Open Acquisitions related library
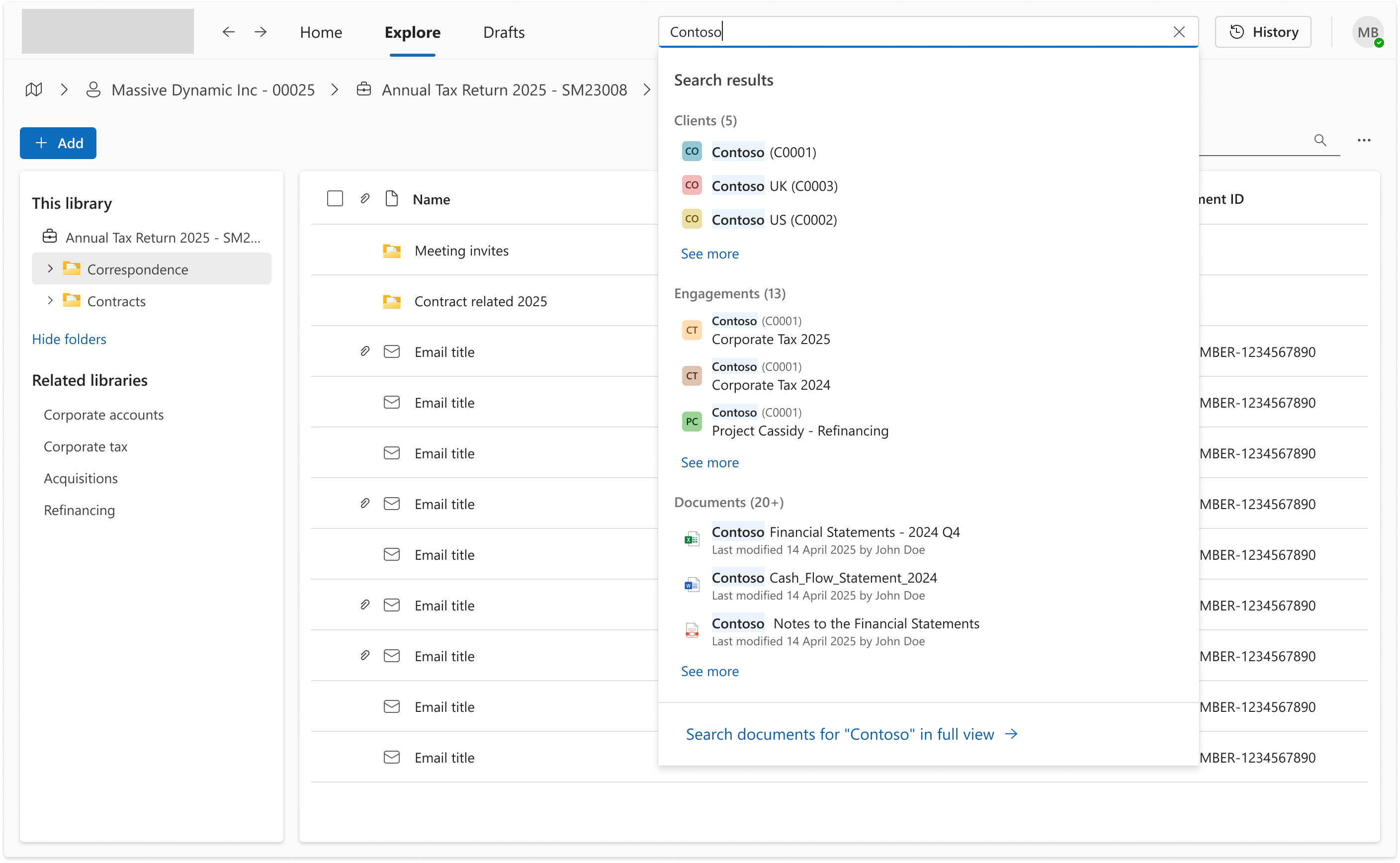1400x863 pixels. coord(81,478)
